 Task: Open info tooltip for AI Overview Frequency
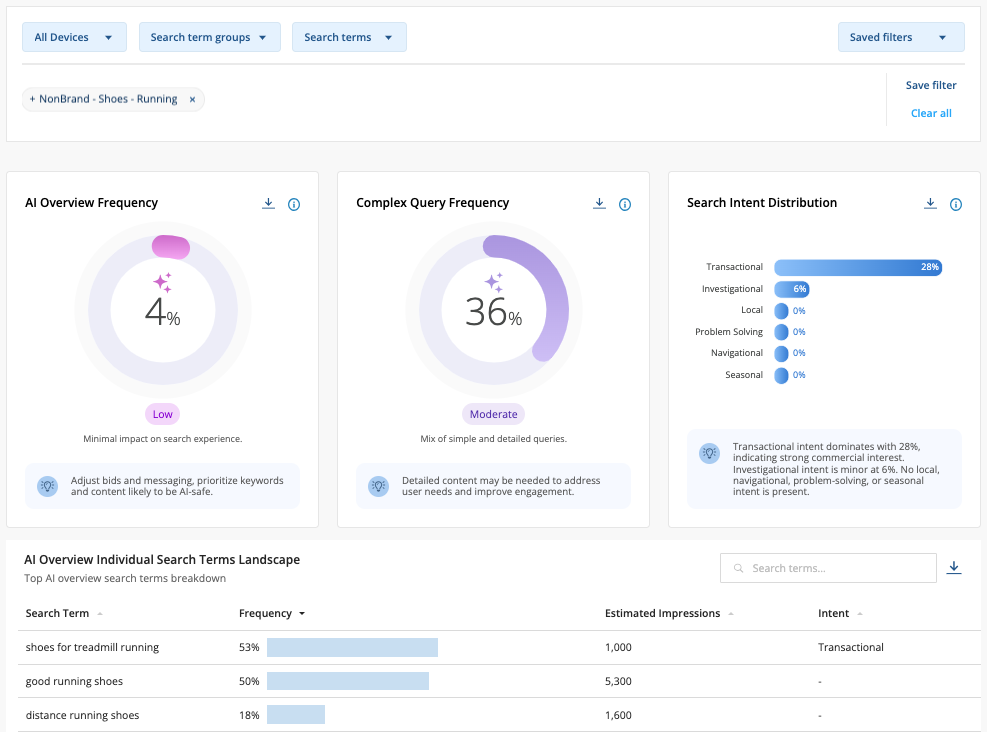tap(294, 204)
